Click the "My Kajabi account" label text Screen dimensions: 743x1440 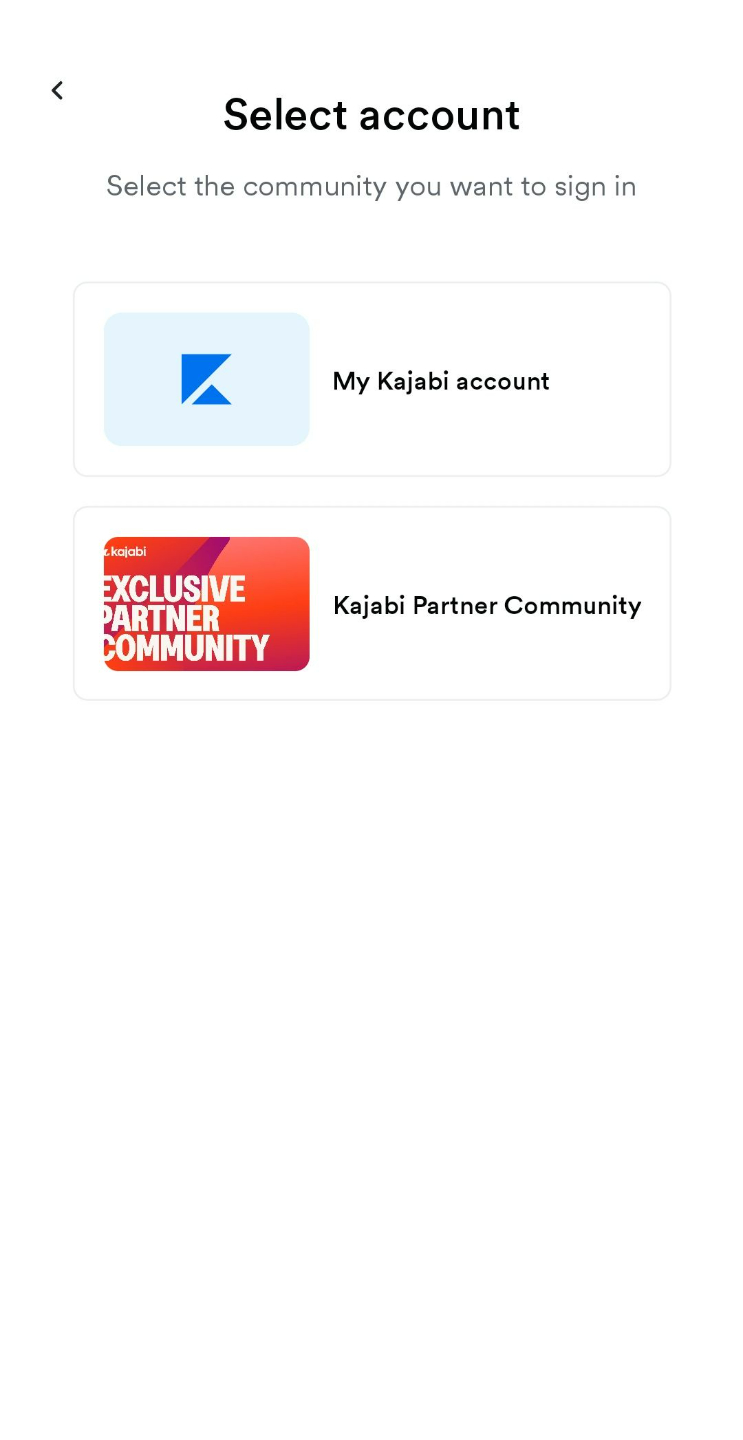441,381
